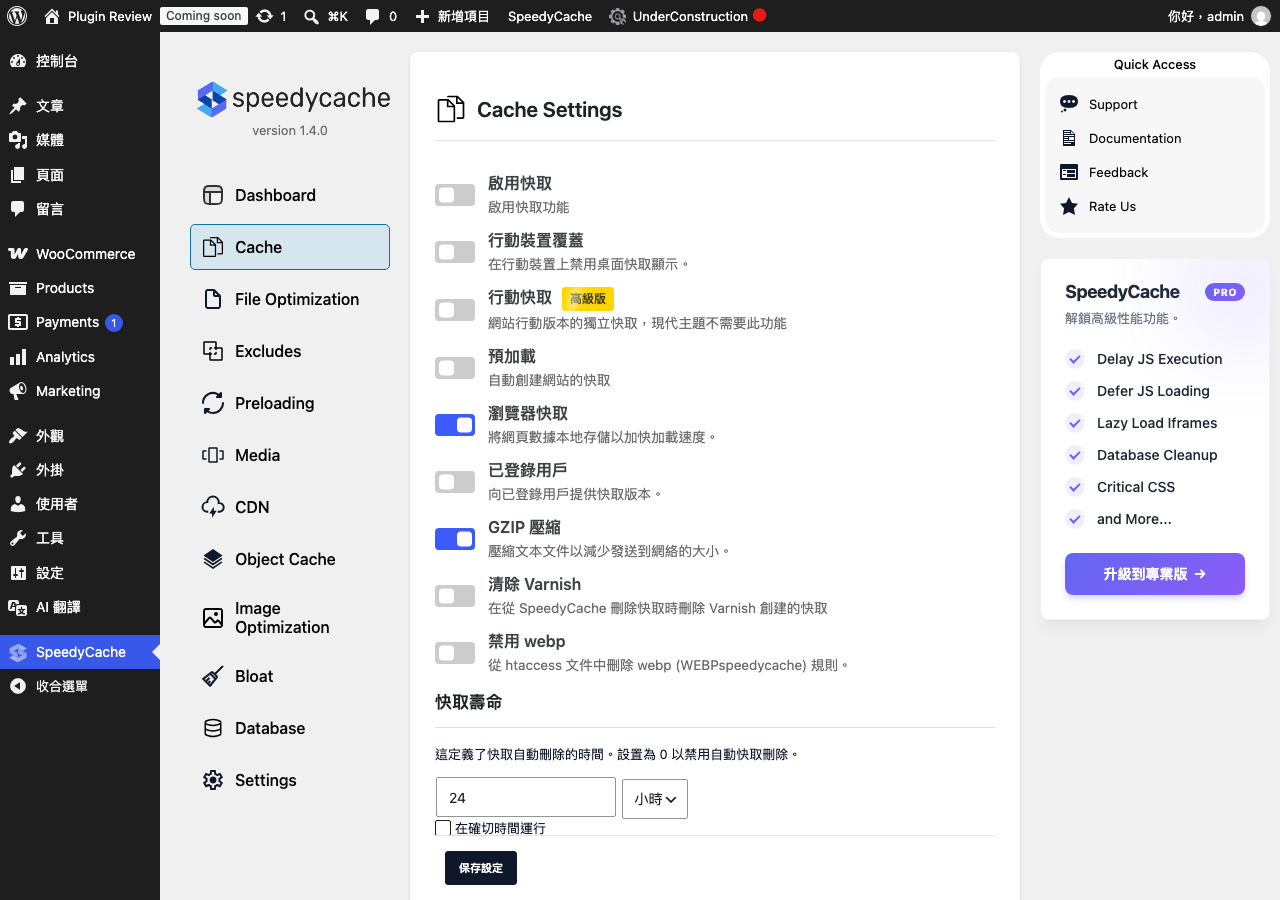The width and height of the screenshot is (1280, 900).
Task: Open the 文章 admin menu
Action: click(x=80, y=106)
